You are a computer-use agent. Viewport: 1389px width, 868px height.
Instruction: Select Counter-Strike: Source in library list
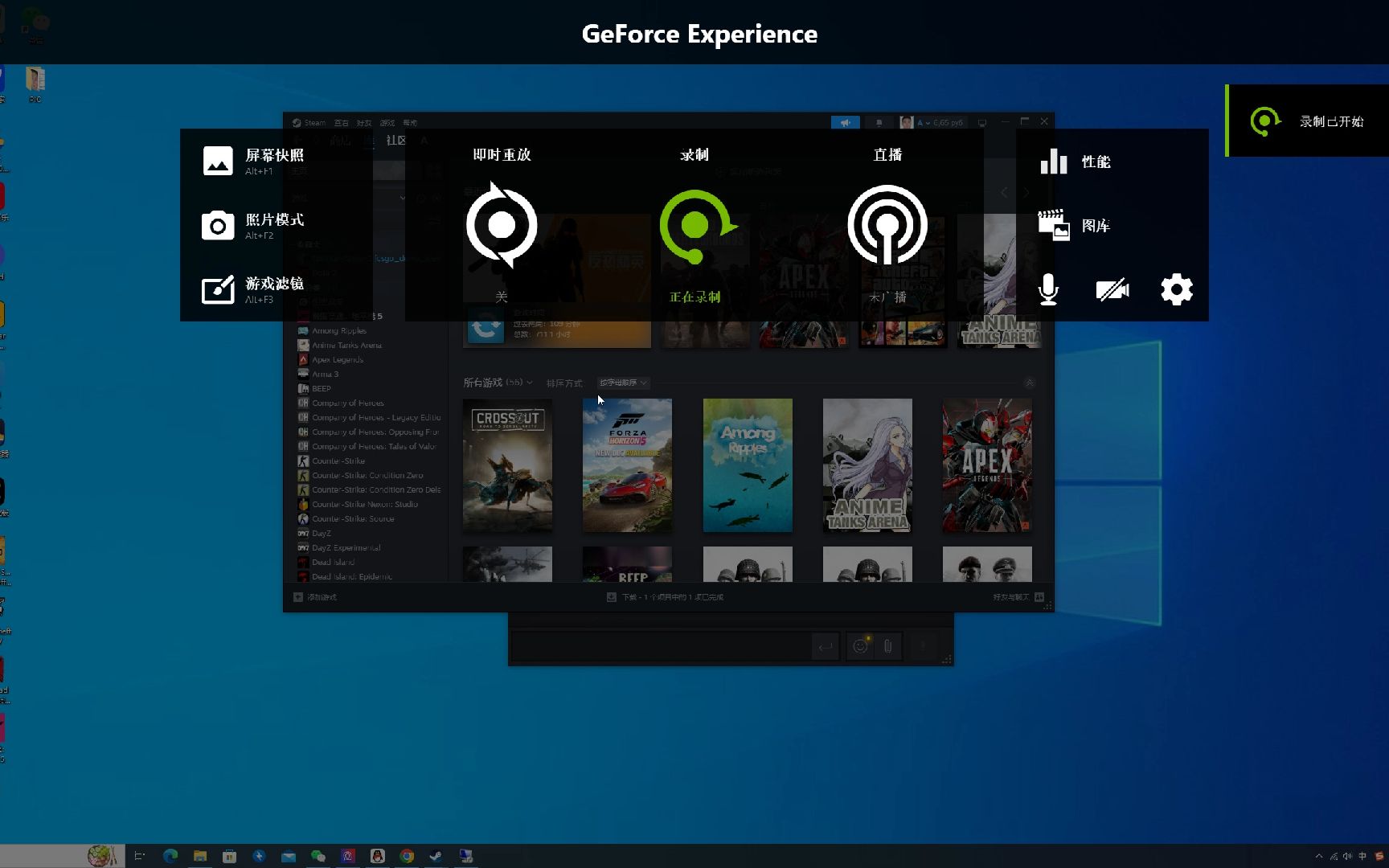click(x=353, y=519)
